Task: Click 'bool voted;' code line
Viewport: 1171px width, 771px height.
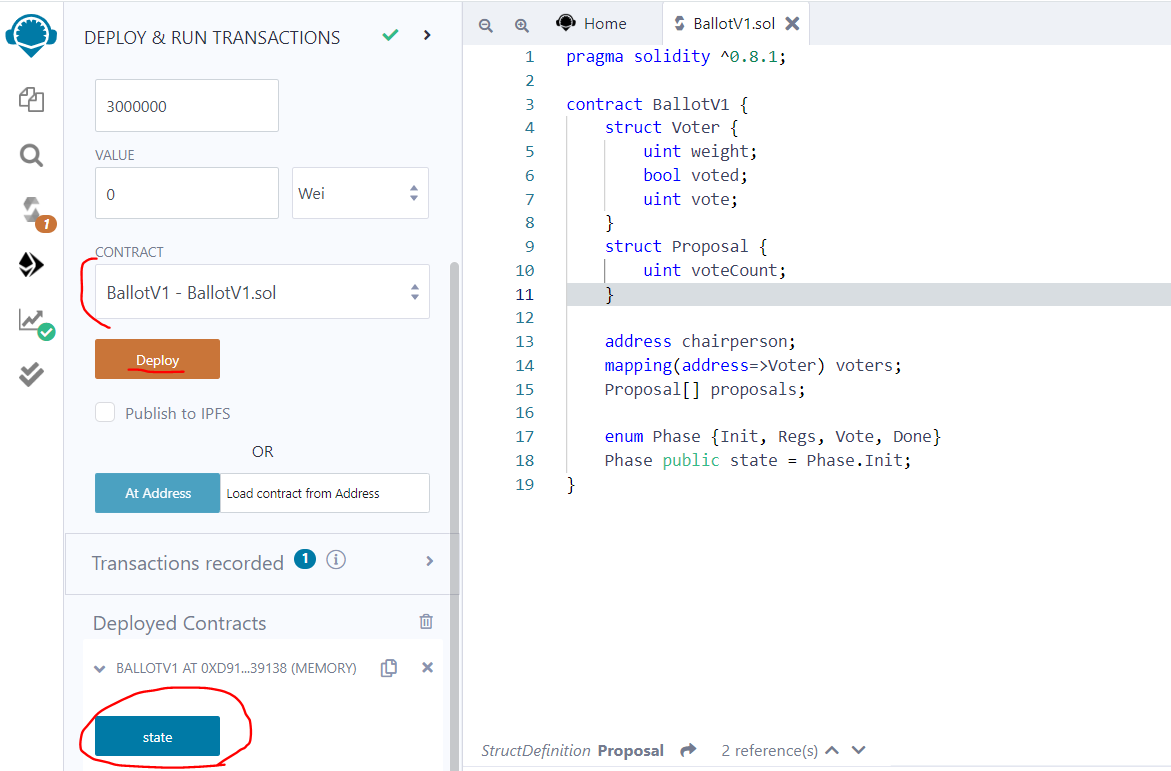Action: [695, 176]
